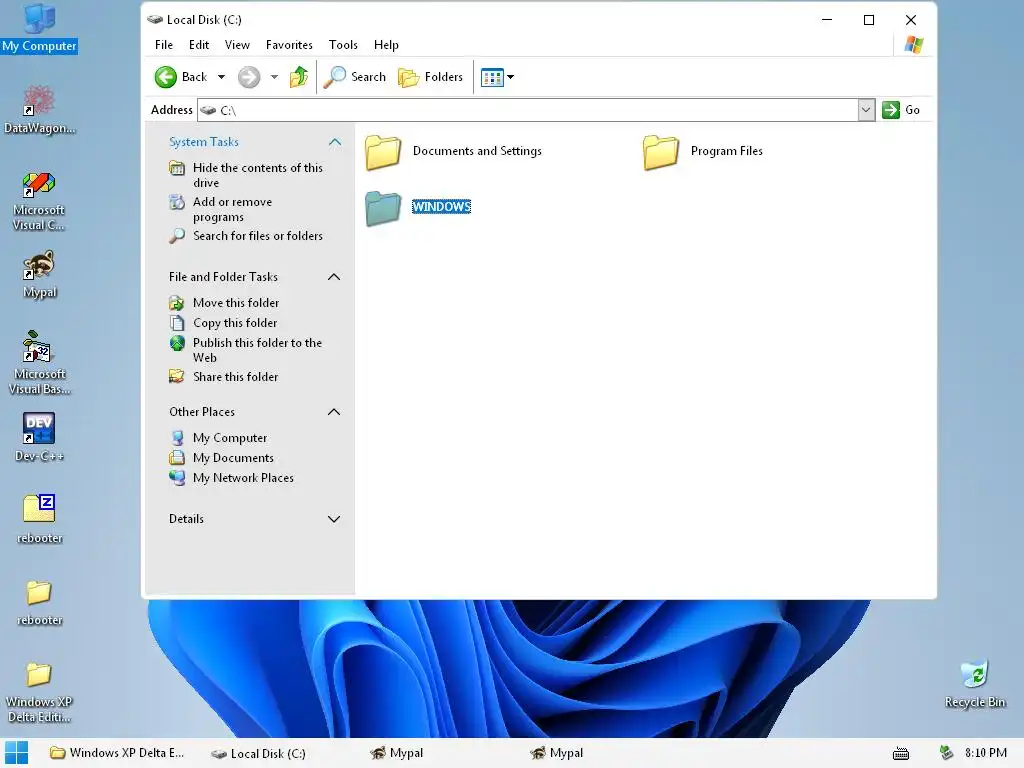Screen dimensions: 1024x768
Task: Open the Help menu
Action: pos(386,45)
